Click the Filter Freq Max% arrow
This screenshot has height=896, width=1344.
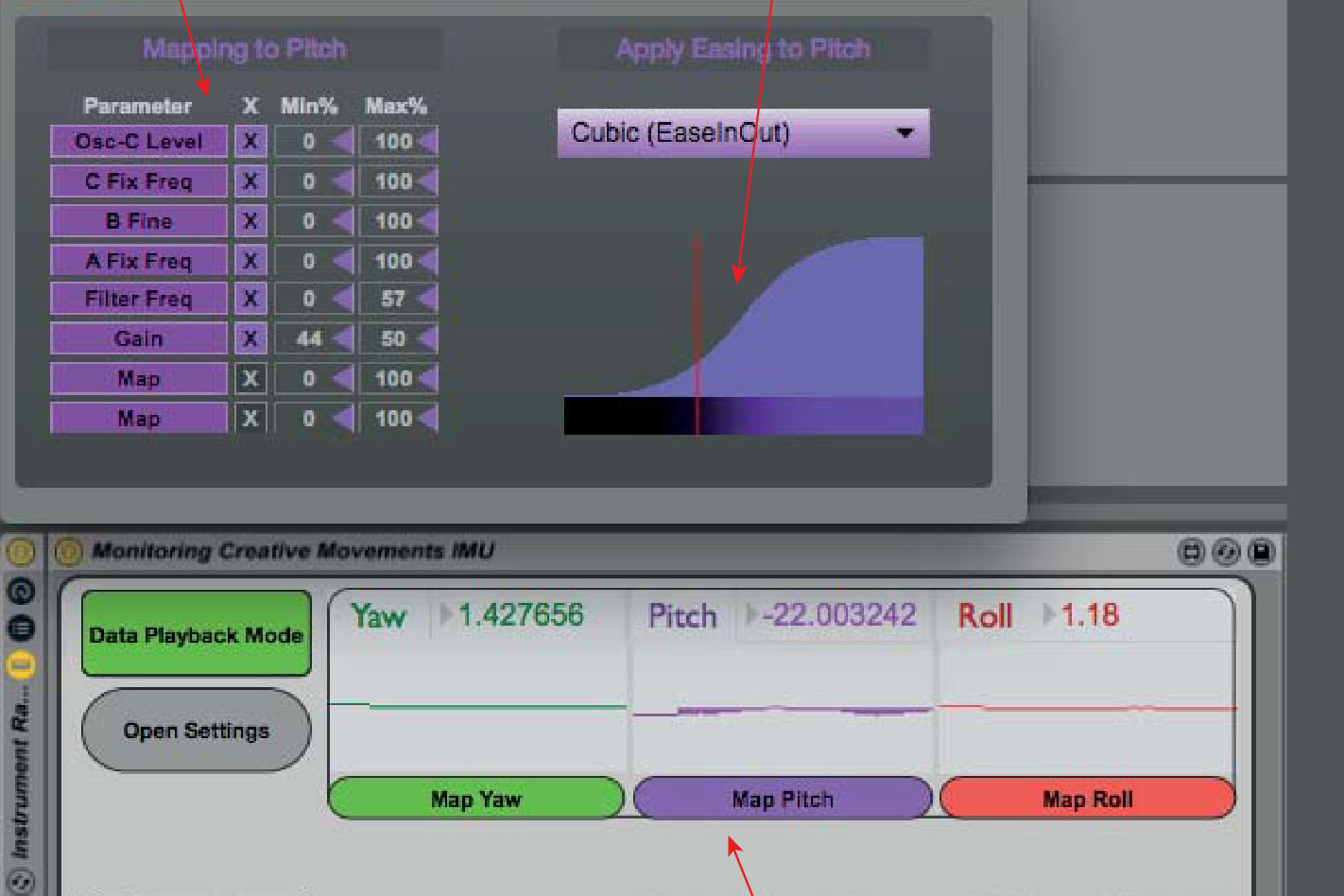427,300
